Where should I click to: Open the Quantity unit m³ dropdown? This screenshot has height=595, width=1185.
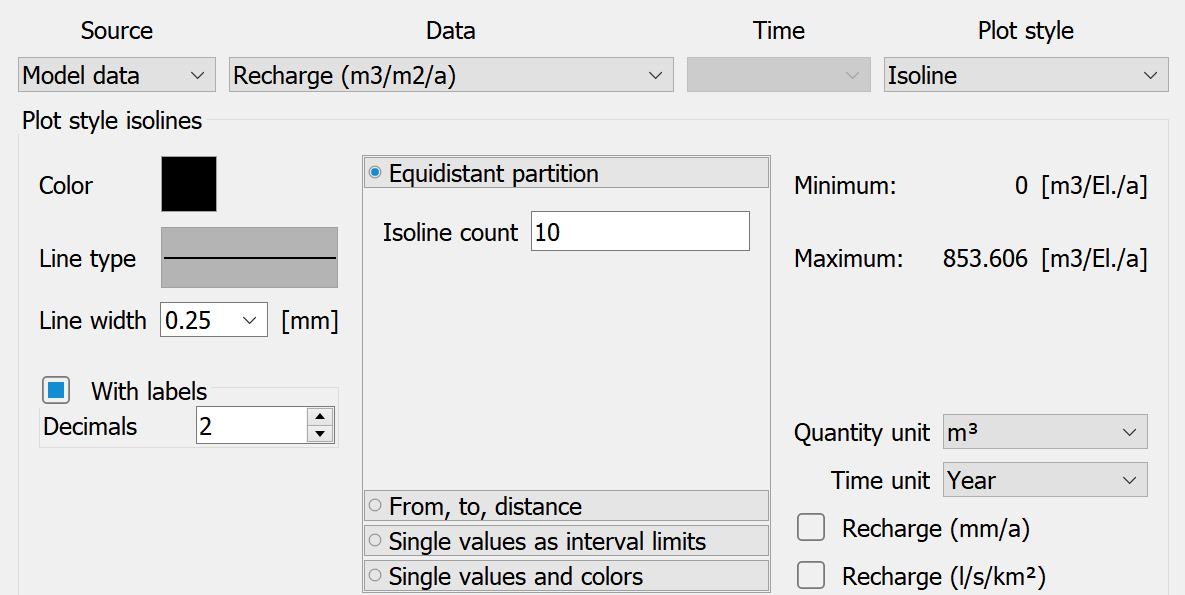pos(1045,432)
